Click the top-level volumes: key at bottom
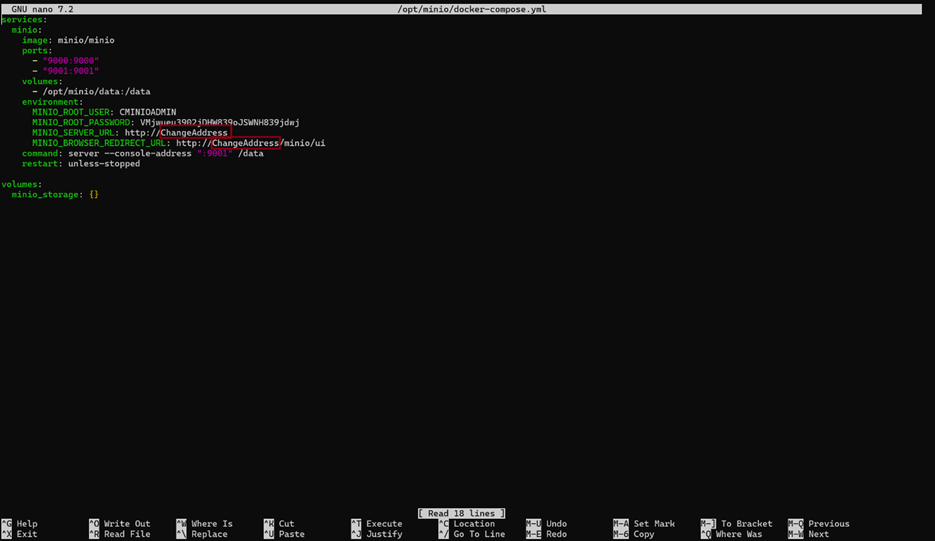Viewport: 935px width, 541px height. [21, 184]
